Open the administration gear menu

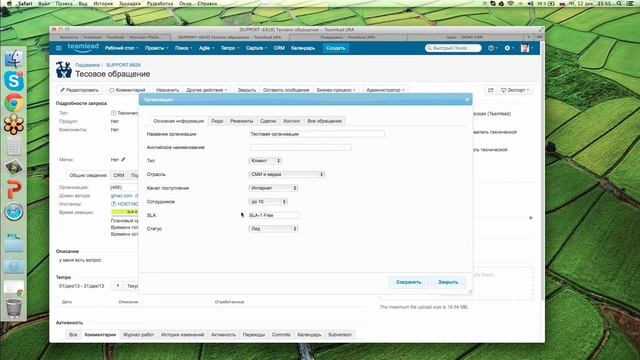pos(509,48)
